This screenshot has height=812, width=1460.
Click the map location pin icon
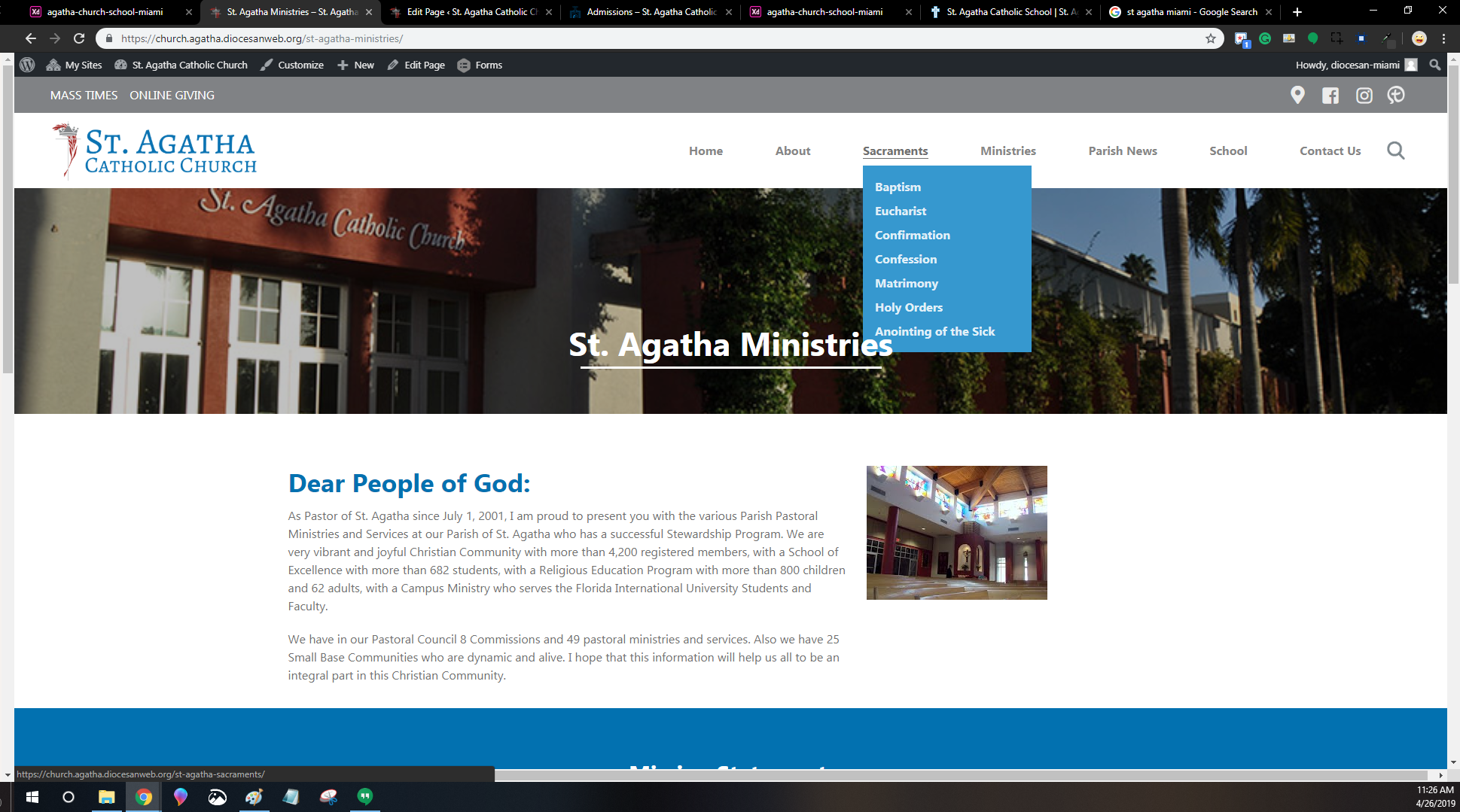coord(1297,95)
